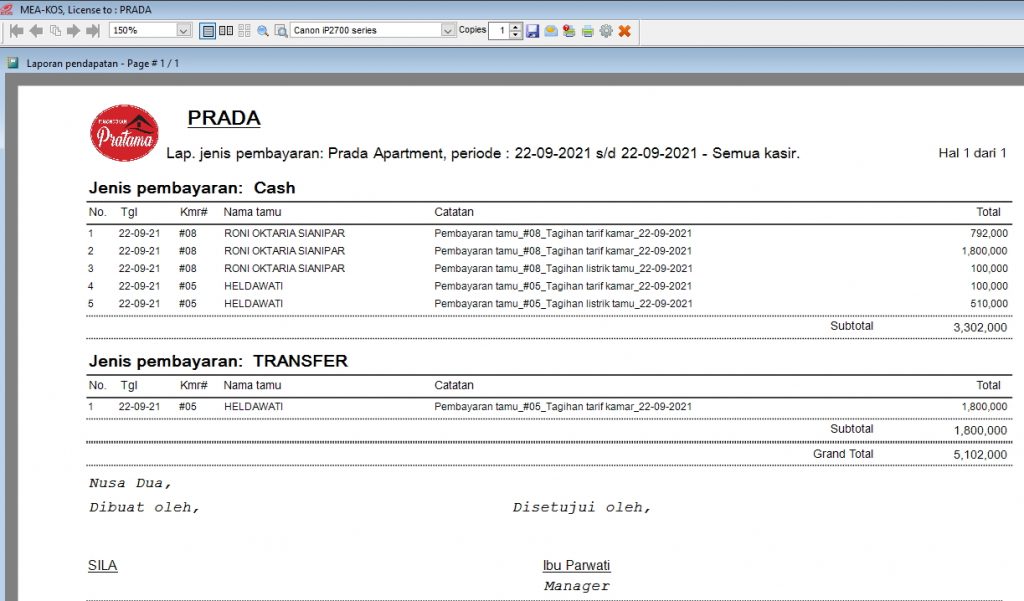Go to the next report page
Viewport: 1024px width, 601px height.
point(73,31)
